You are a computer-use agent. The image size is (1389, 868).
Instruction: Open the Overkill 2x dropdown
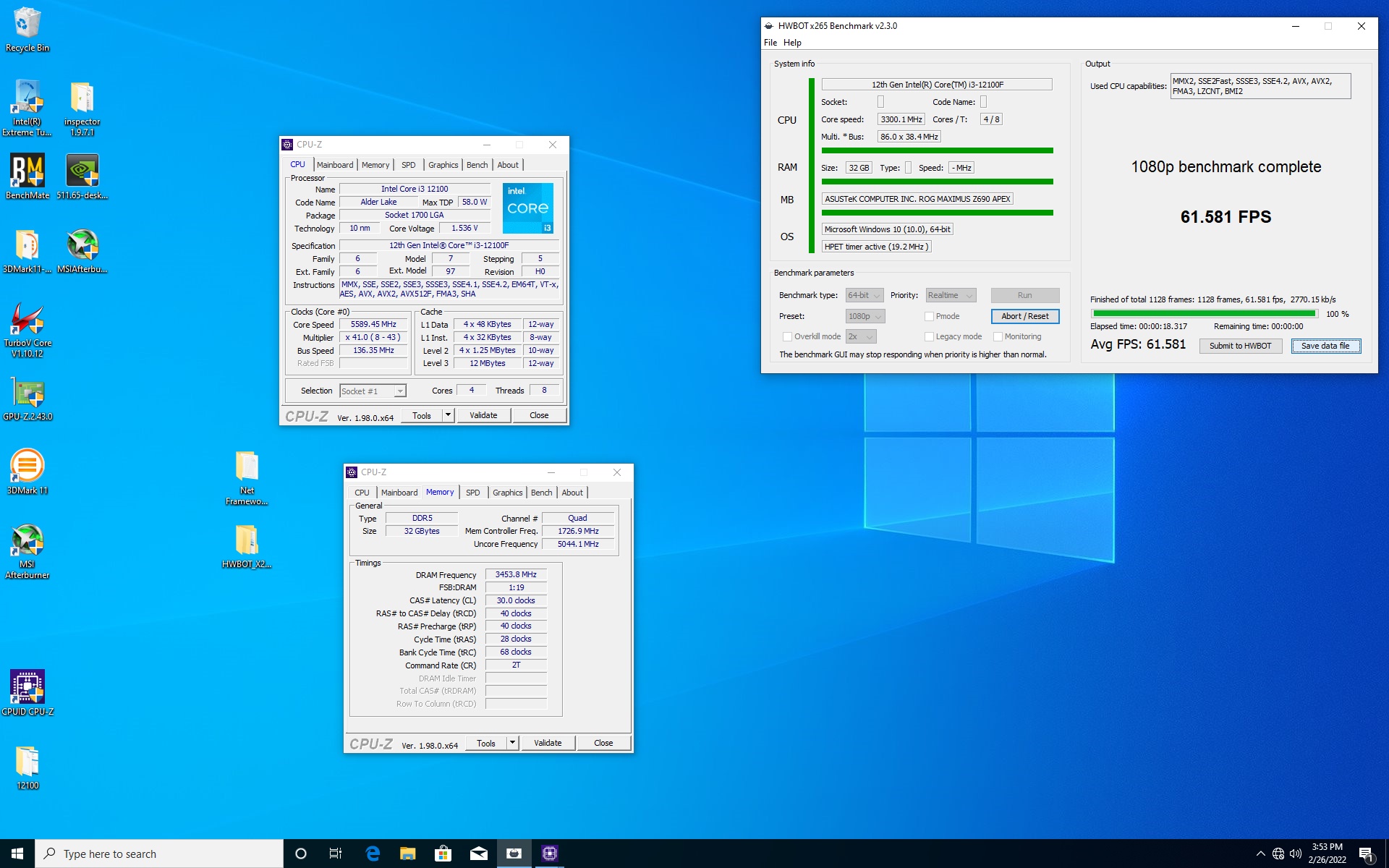[x=861, y=336]
